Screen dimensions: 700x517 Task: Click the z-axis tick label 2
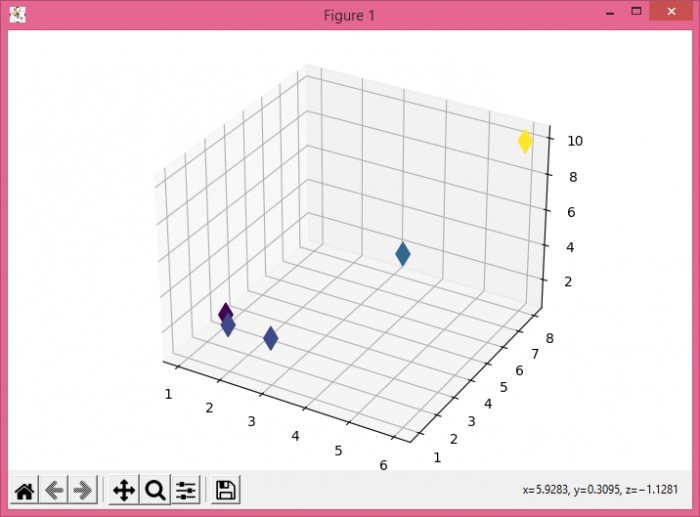click(x=568, y=282)
